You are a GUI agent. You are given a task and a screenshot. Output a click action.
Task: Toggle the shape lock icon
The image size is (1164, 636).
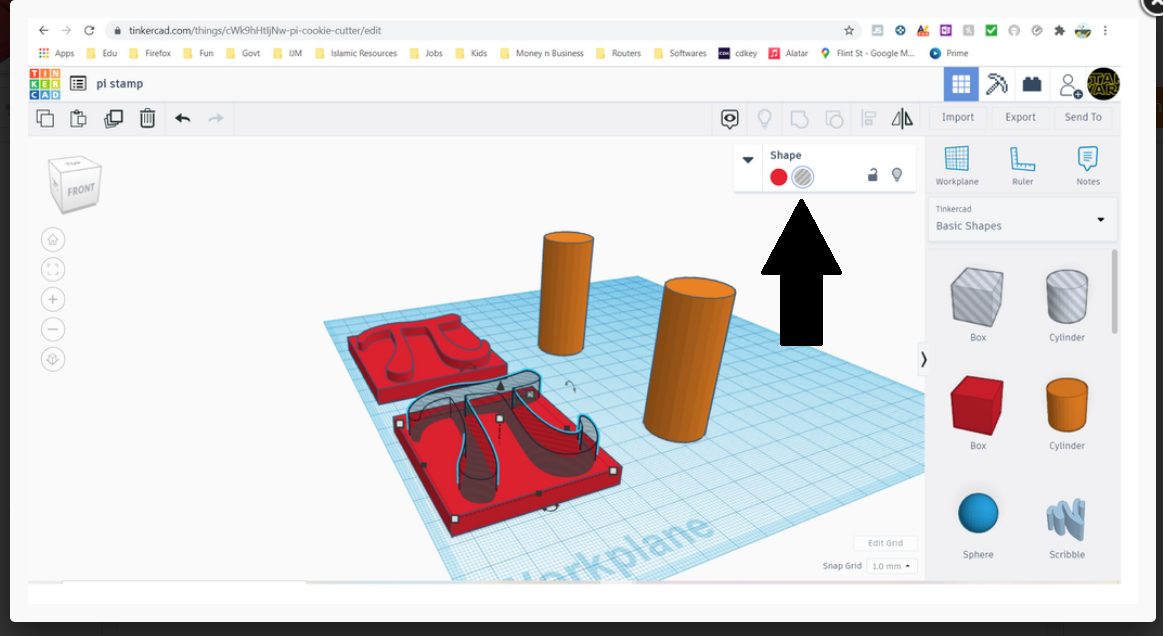tap(872, 175)
